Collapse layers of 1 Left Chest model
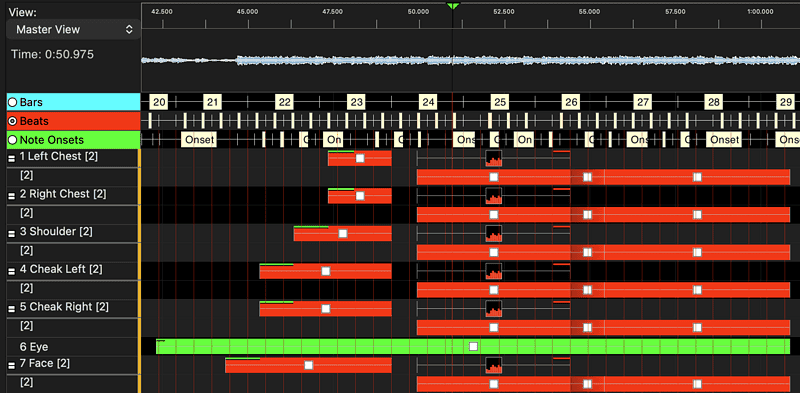The width and height of the screenshot is (800, 393). pyautogui.click(x=11, y=158)
